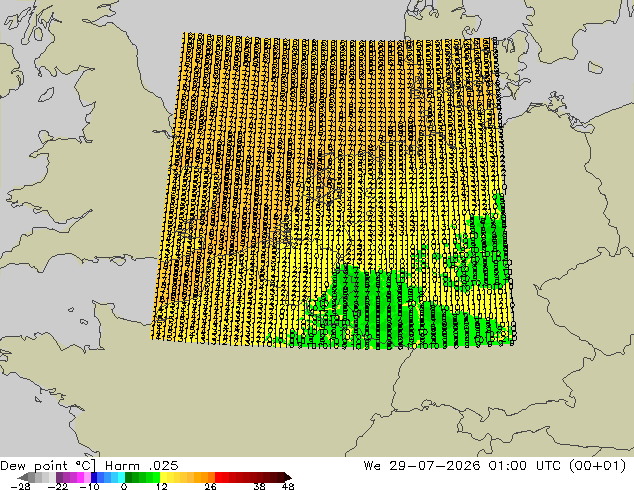Click the '38' legend label
This screenshot has width=634, height=490.
[259, 486]
